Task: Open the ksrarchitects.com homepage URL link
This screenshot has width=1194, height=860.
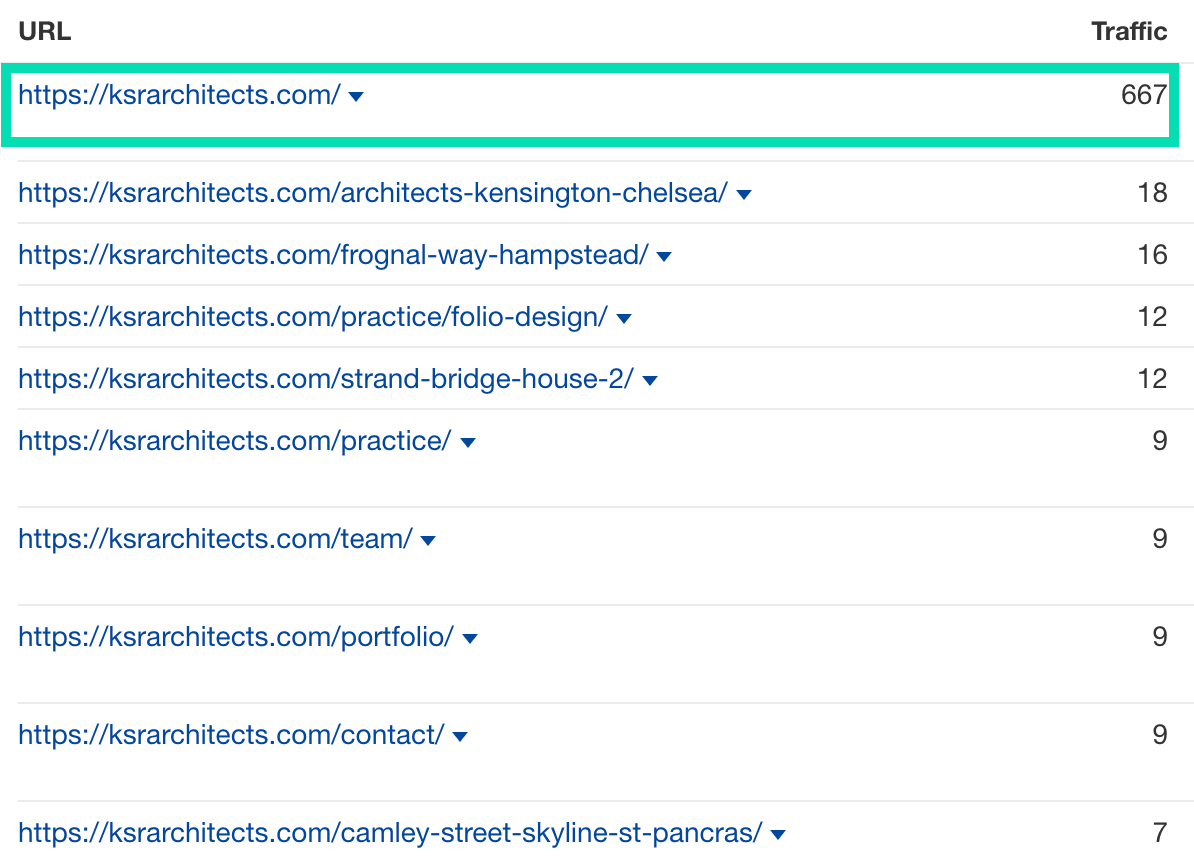Action: point(180,95)
